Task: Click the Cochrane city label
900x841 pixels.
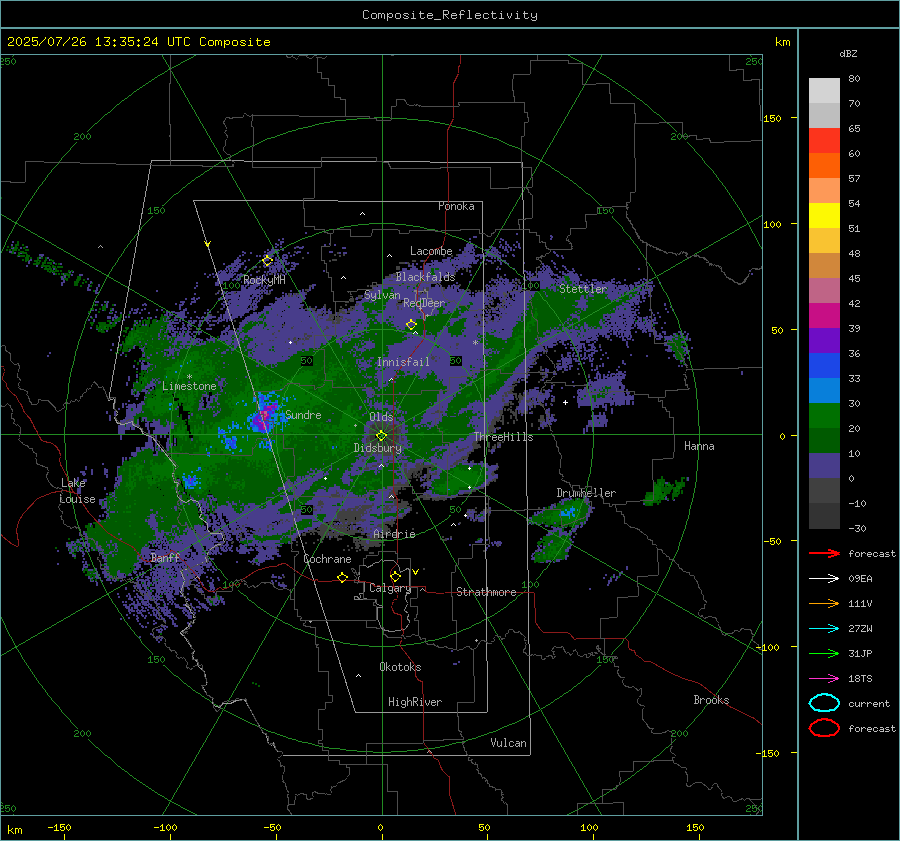Action: 327,559
